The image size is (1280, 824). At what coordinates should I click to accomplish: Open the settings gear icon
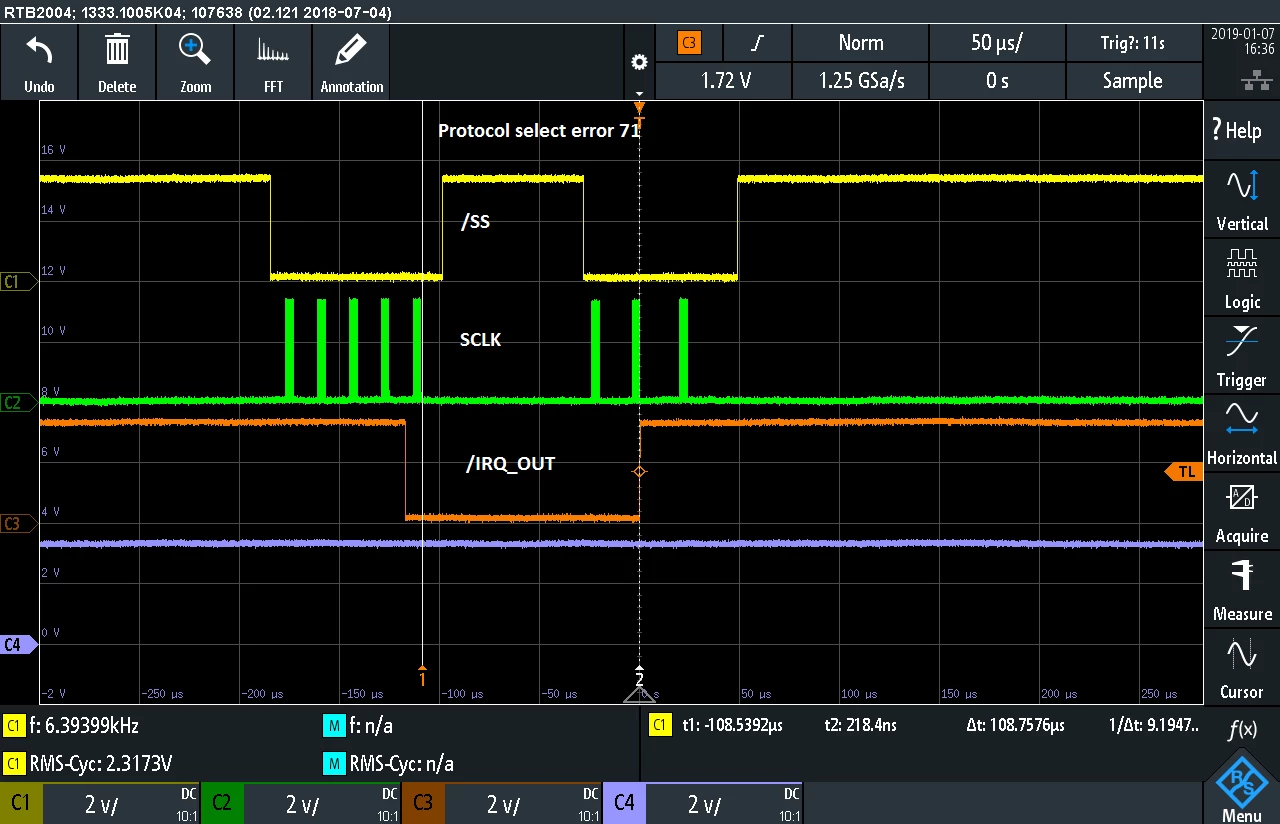639,62
